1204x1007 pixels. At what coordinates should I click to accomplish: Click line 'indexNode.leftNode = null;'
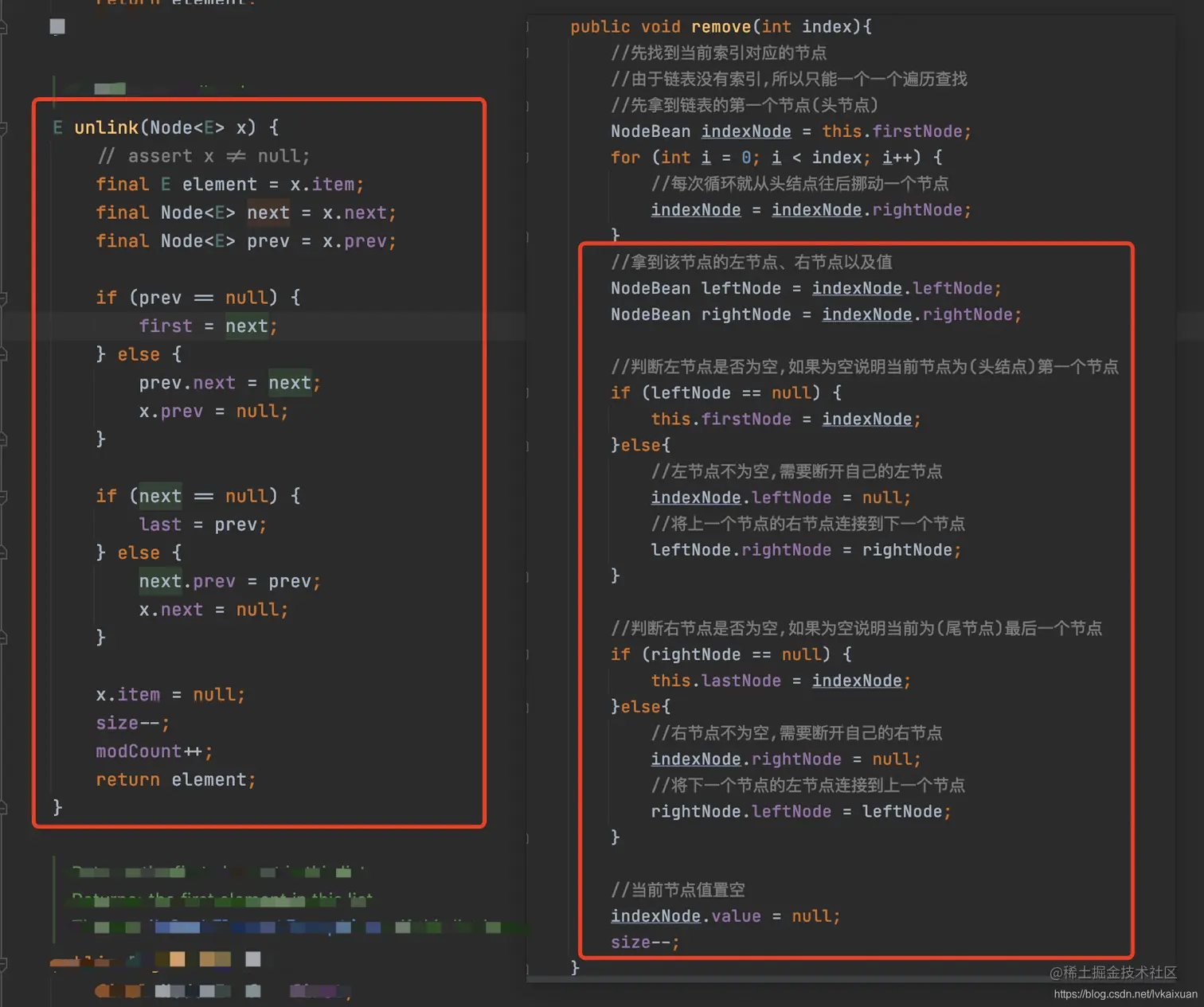[781, 498]
